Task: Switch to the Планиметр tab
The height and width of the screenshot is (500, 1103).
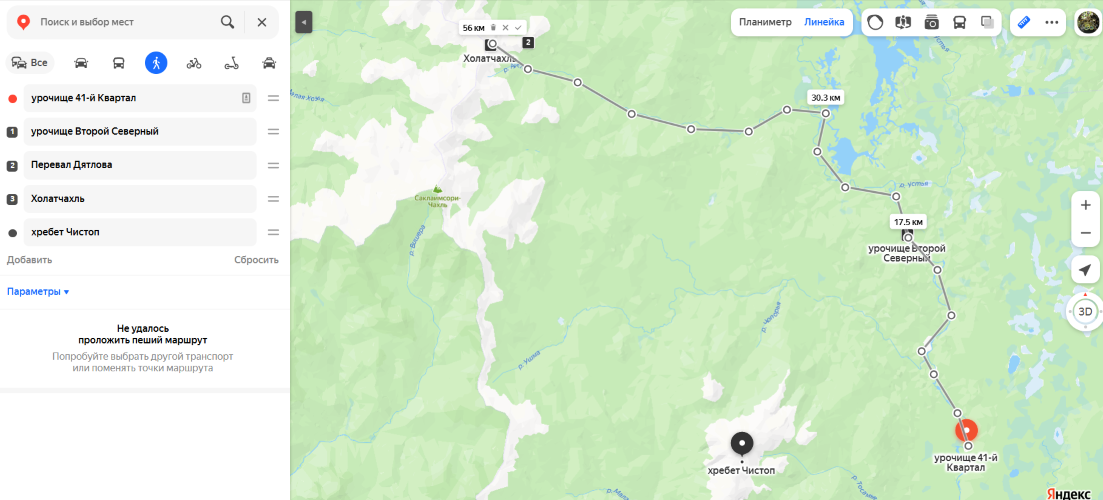Action: pyautogui.click(x=765, y=22)
